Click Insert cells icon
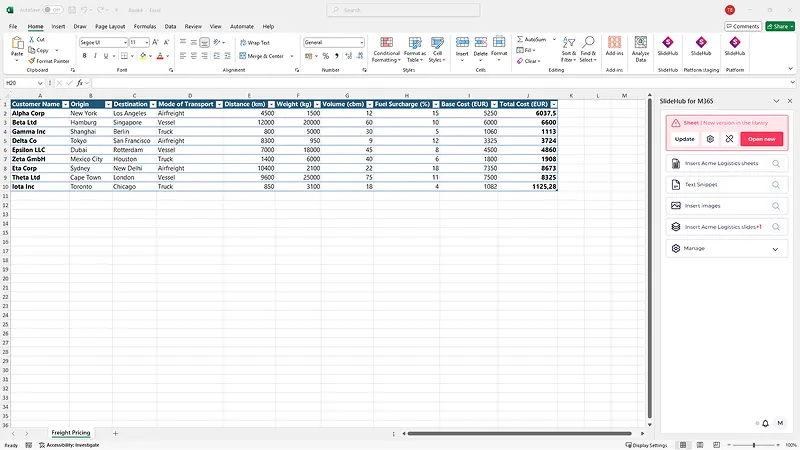 coord(462,43)
